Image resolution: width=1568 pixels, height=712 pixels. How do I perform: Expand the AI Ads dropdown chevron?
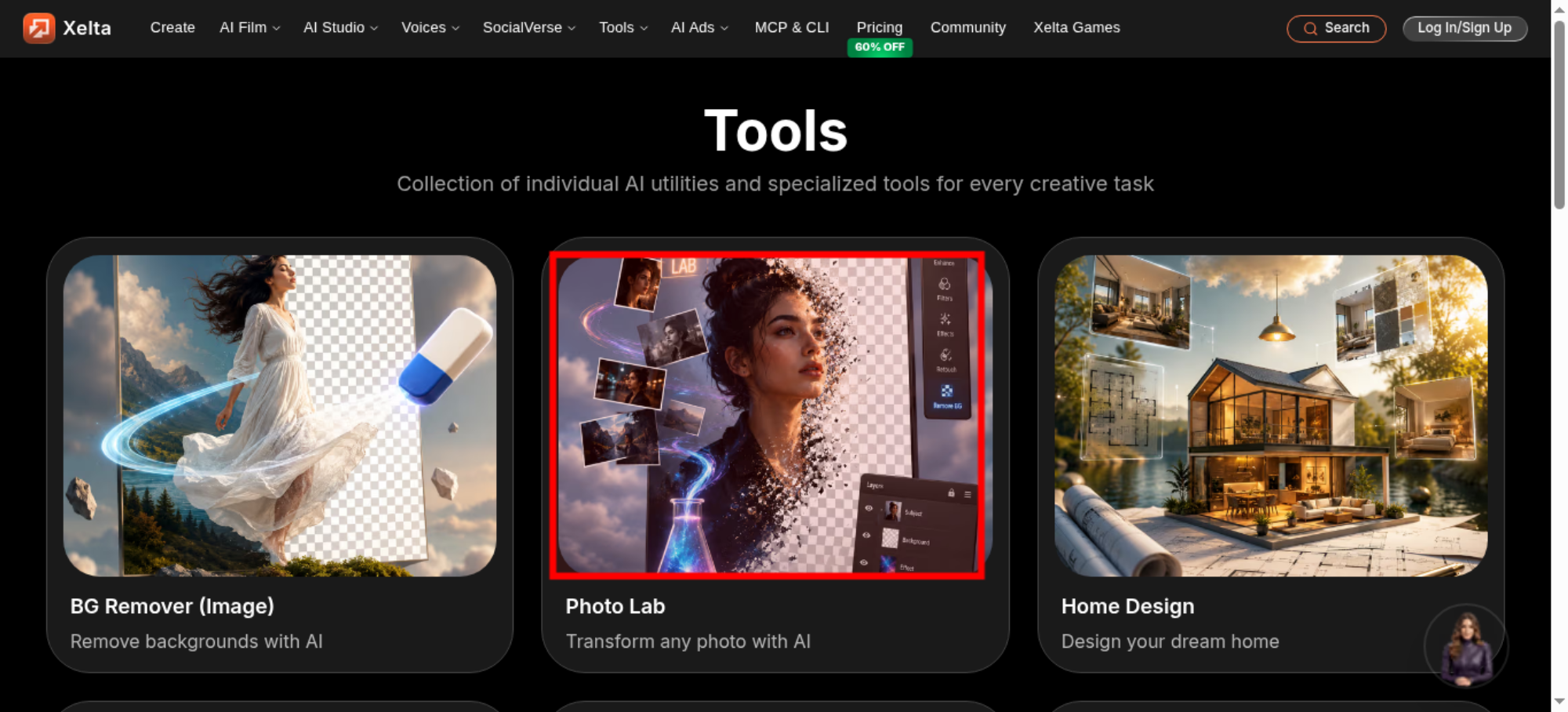click(724, 28)
